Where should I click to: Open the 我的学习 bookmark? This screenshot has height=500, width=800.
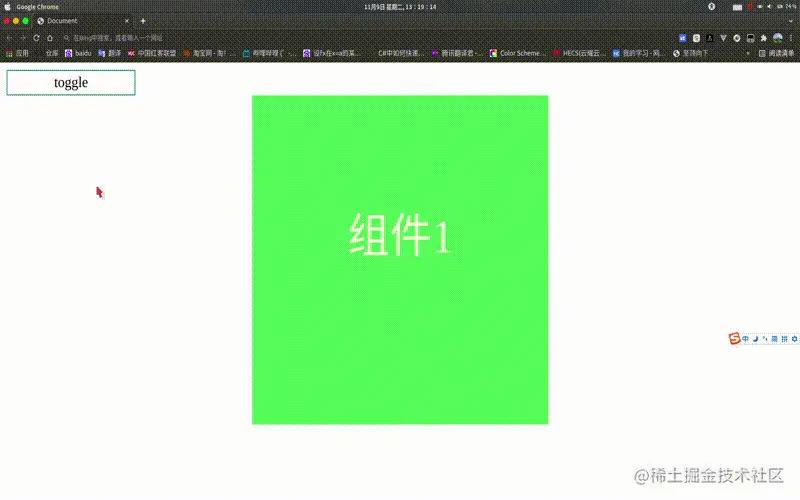click(x=639, y=53)
